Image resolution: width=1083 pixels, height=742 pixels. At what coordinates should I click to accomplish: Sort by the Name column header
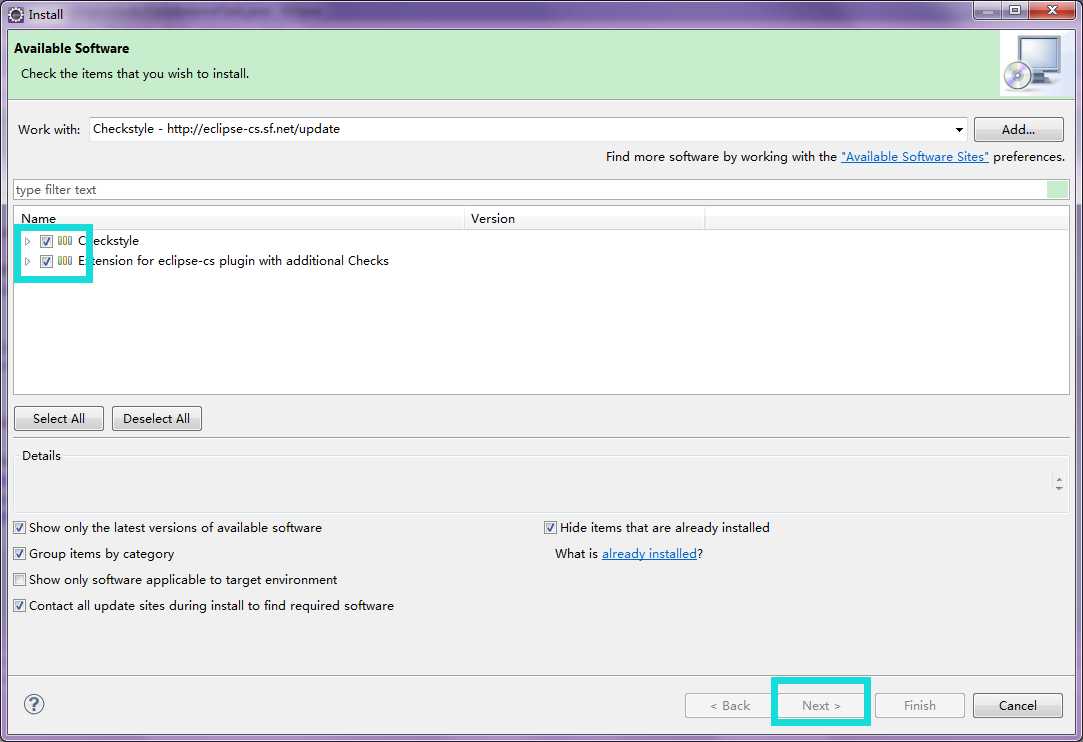tap(239, 218)
